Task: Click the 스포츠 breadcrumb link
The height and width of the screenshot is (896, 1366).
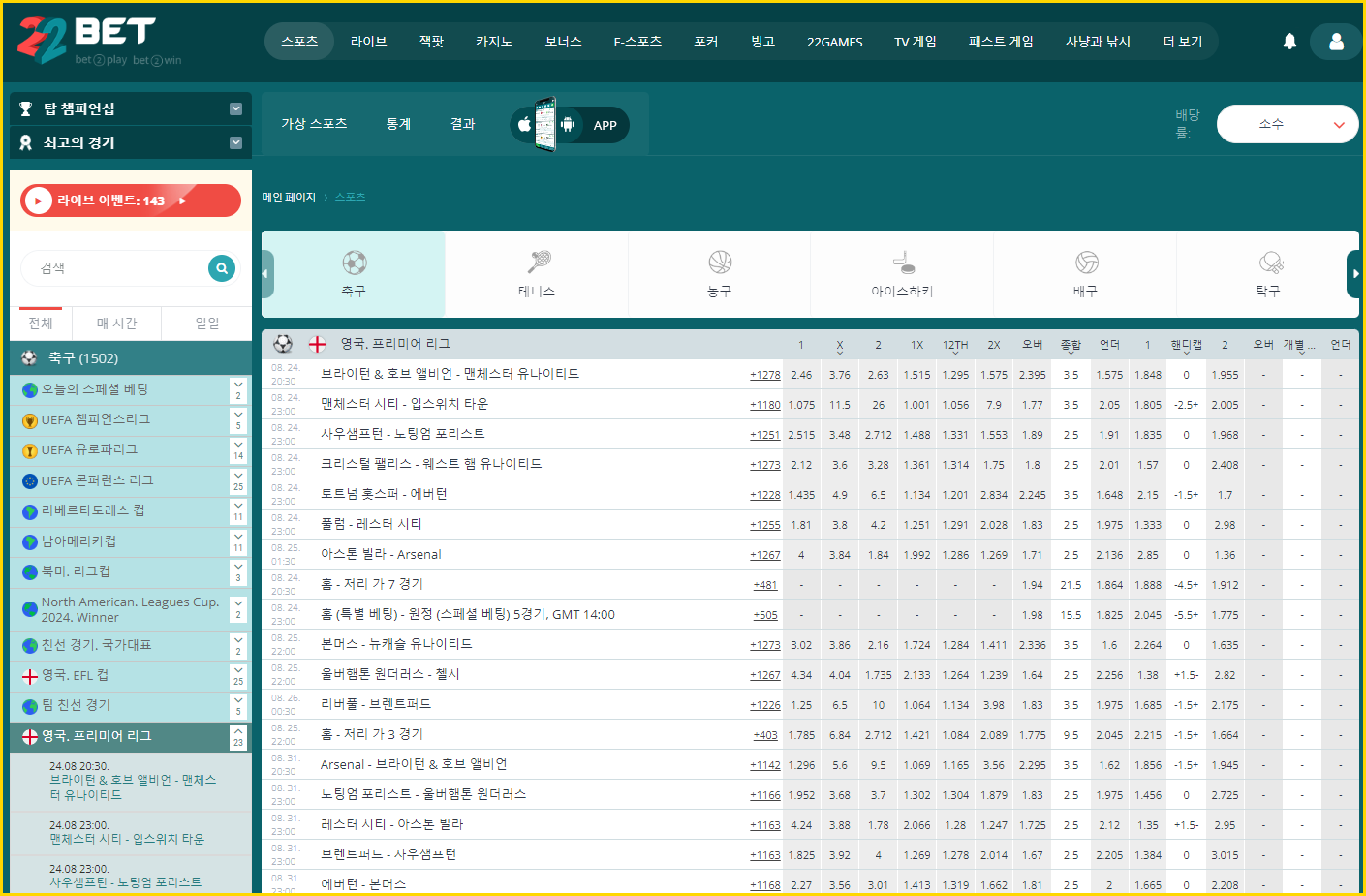Action: (x=350, y=197)
